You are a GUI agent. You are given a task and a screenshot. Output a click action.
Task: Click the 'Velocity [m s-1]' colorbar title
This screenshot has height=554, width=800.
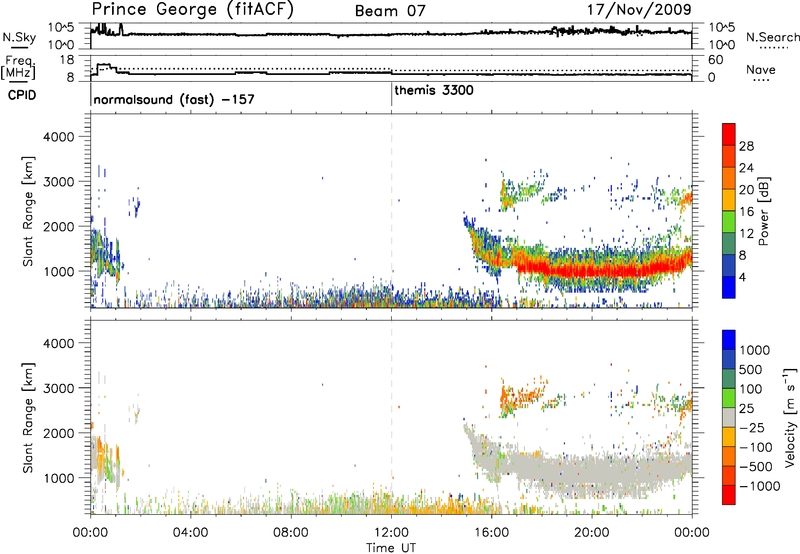(790, 417)
